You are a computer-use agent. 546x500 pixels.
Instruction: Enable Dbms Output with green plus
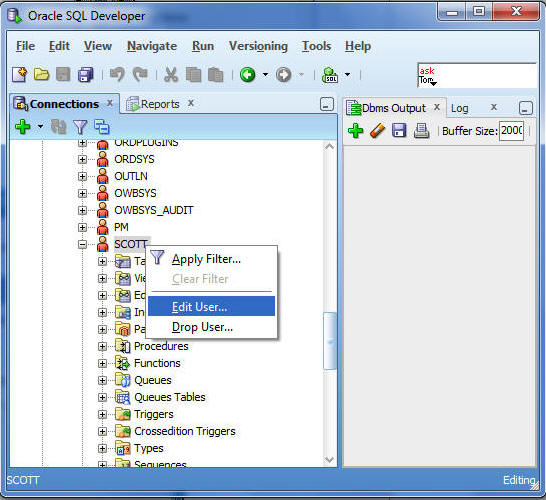(x=356, y=131)
